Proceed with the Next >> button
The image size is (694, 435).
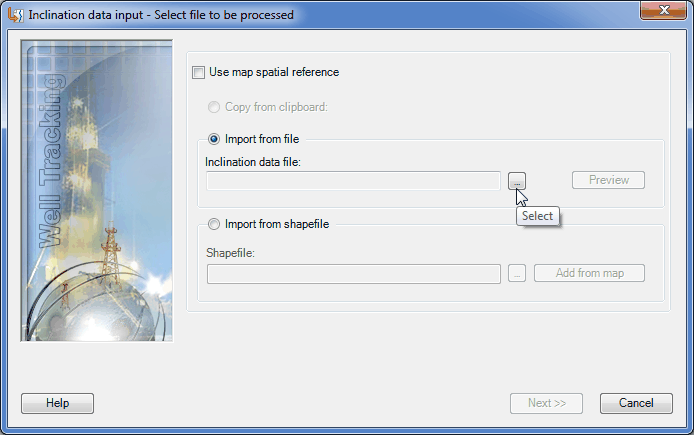546,403
